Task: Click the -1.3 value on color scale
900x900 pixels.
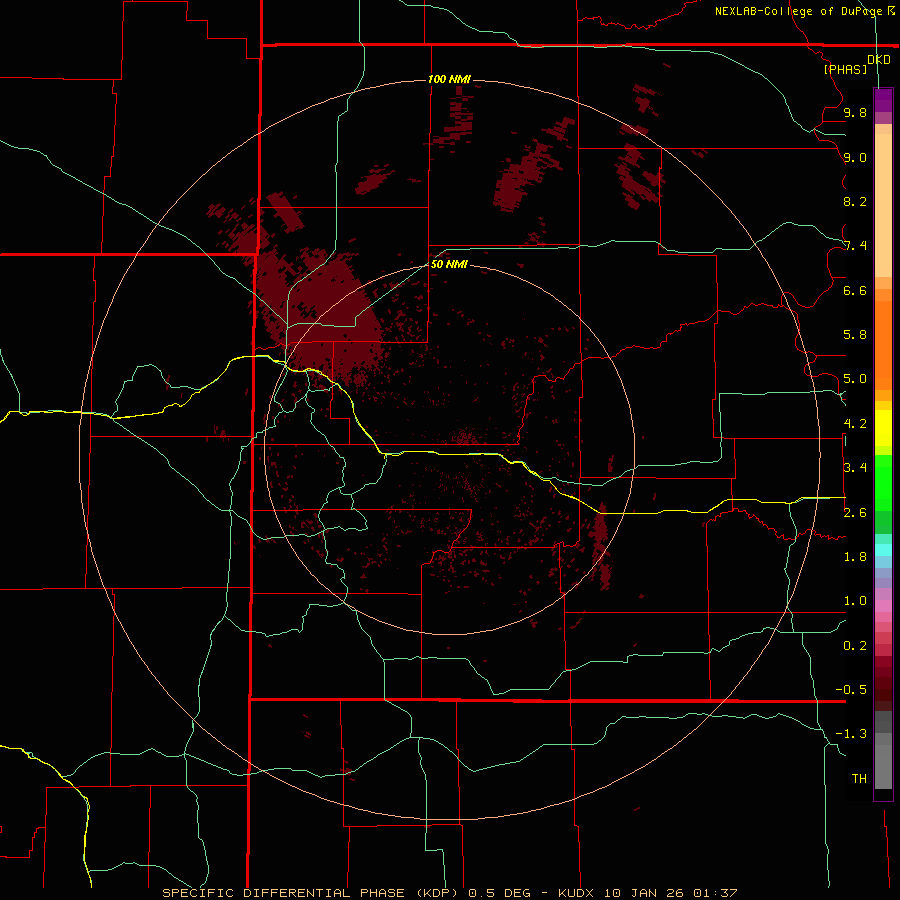Action: coord(851,734)
